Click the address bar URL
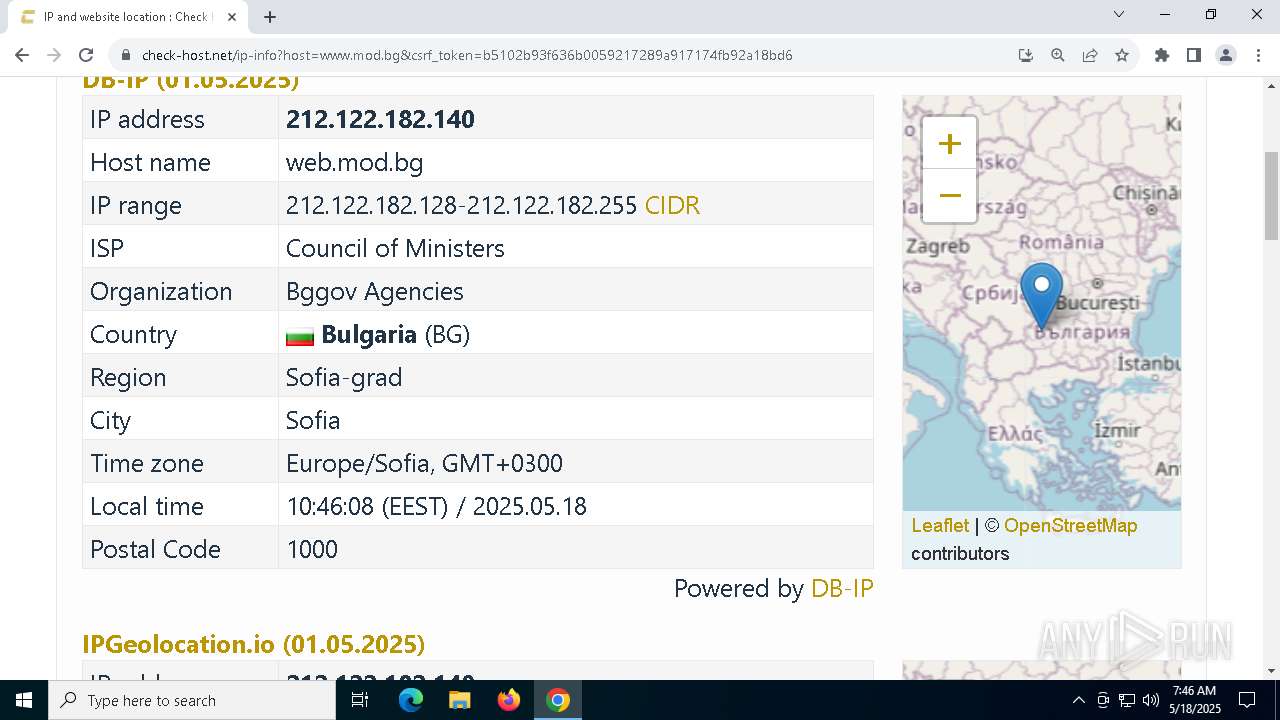1280x720 pixels. tap(467, 55)
